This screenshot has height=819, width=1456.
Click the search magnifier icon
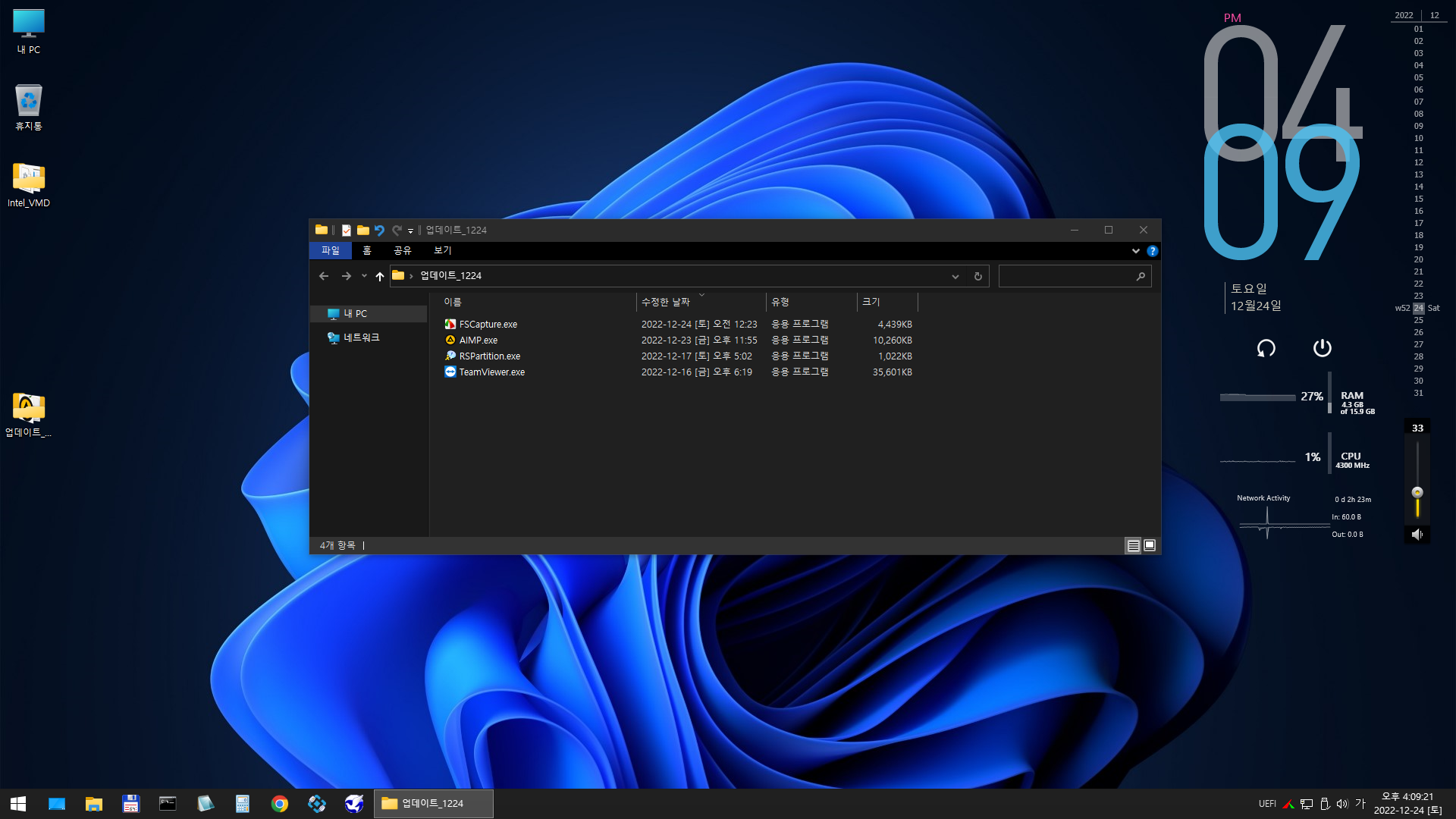[x=1141, y=277]
